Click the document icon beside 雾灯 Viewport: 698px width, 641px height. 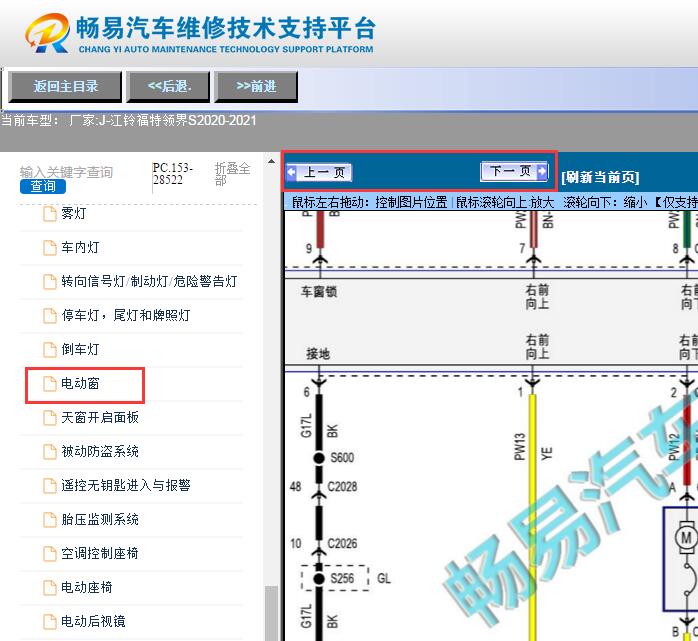[49, 213]
